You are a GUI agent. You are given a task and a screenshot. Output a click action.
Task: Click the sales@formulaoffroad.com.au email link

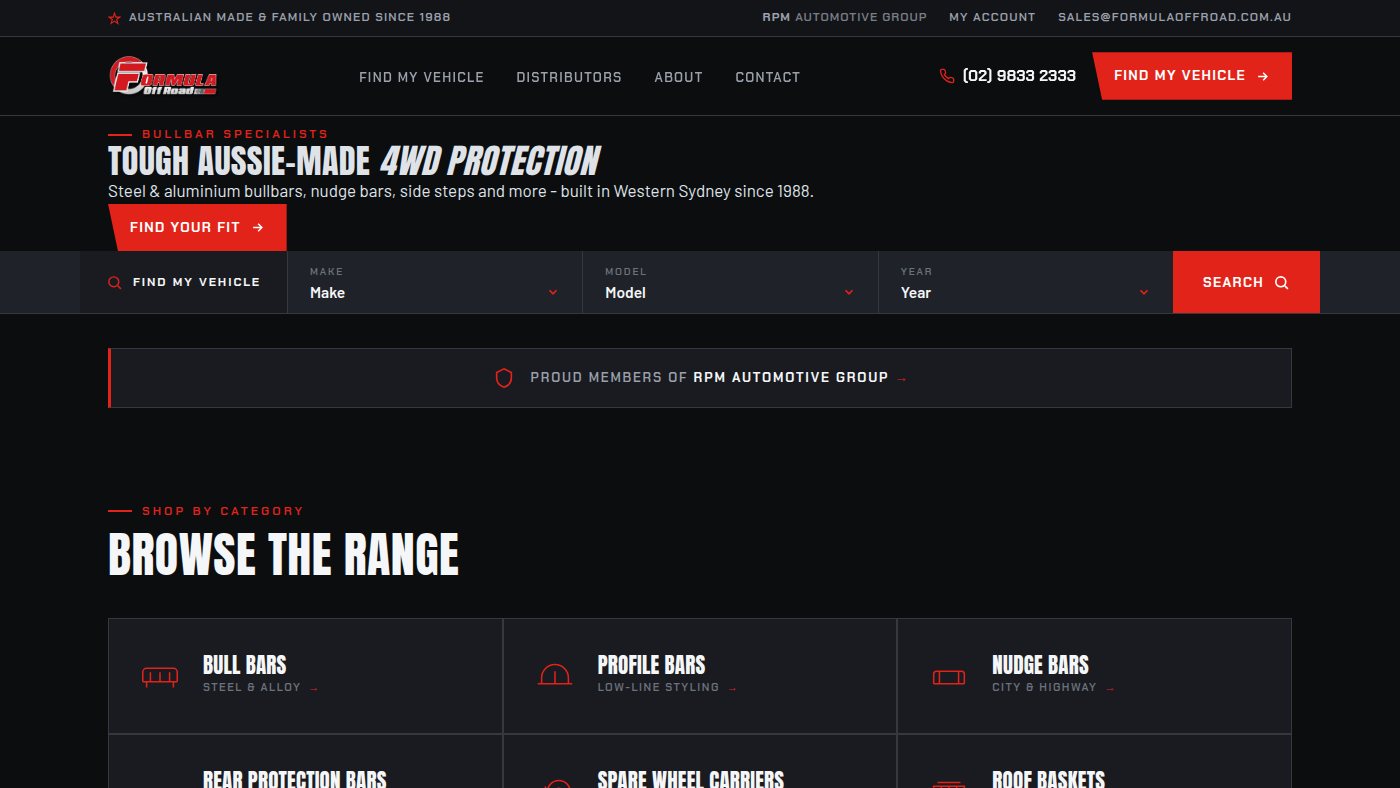coord(1175,17)
